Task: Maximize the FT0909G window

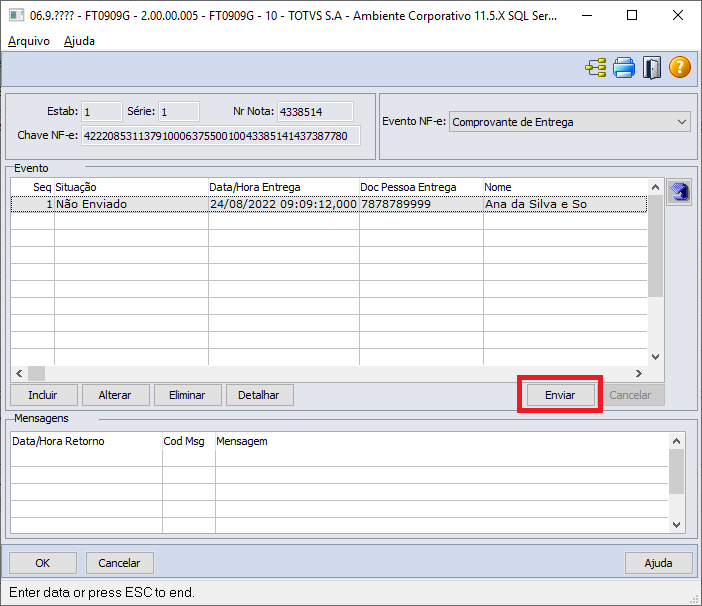Action: [632, 16]
